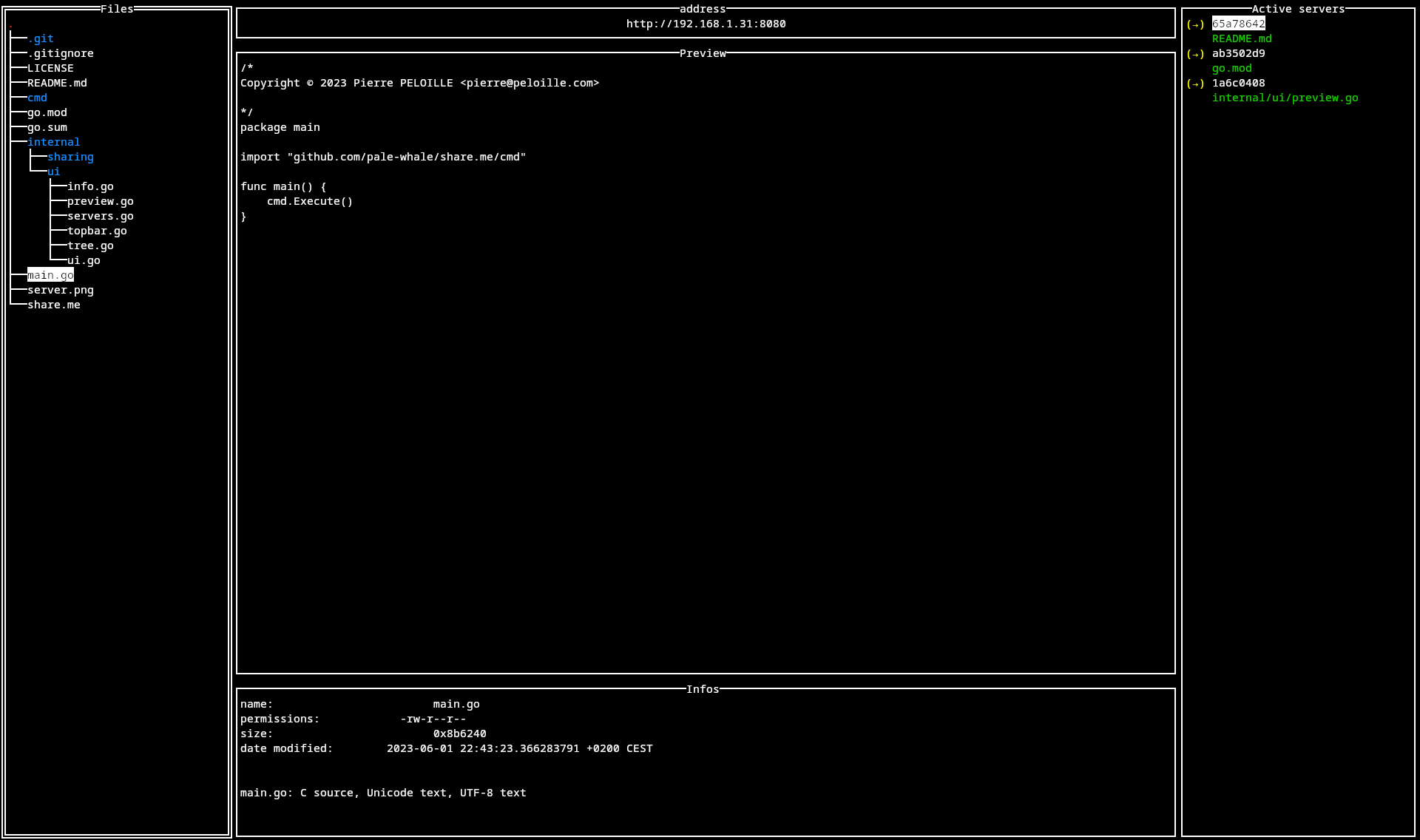Image resolution: width=1420 pixels, height=840 pixels.
Task: Click the import line in Preview
Action: click(382, 157)
